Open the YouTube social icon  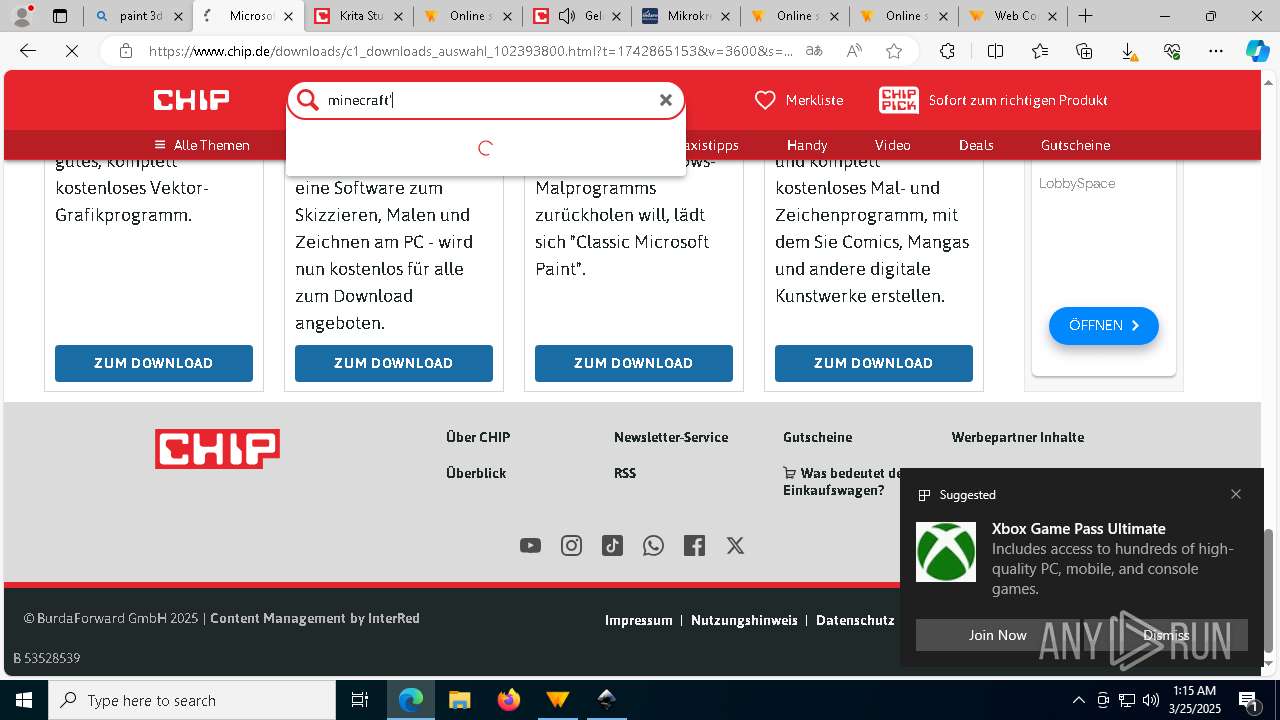pos(530,545)
